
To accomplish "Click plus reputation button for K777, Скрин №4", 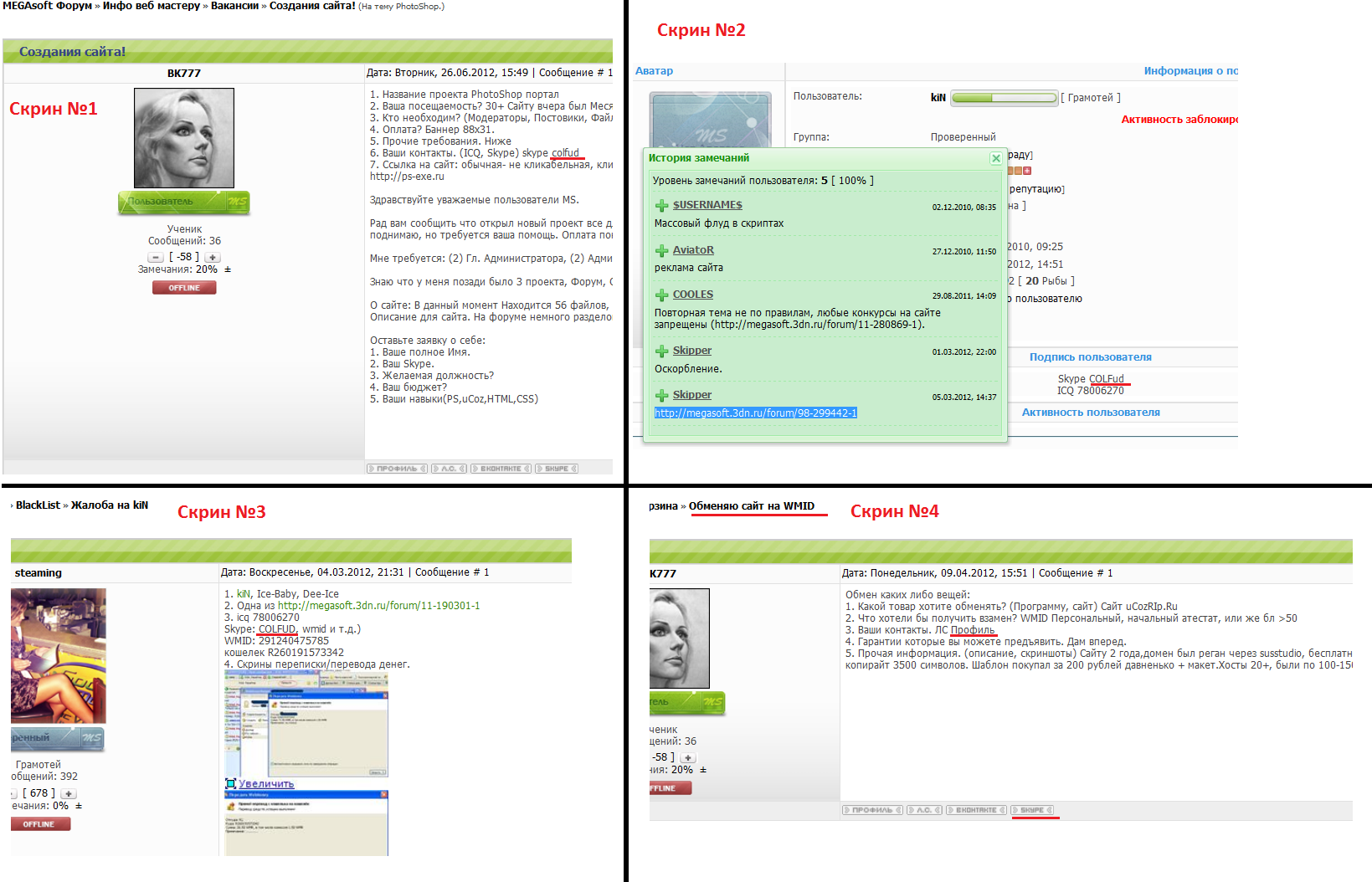I will click(x=688, y=758).
